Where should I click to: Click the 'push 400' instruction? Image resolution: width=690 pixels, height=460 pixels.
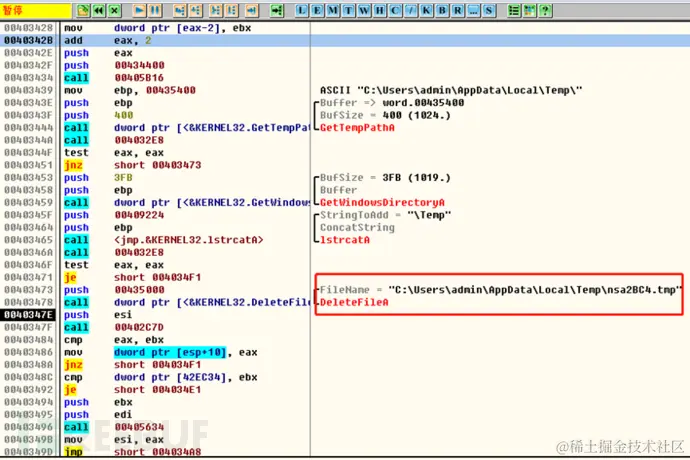pyautogui.click(x=99, y=115)
